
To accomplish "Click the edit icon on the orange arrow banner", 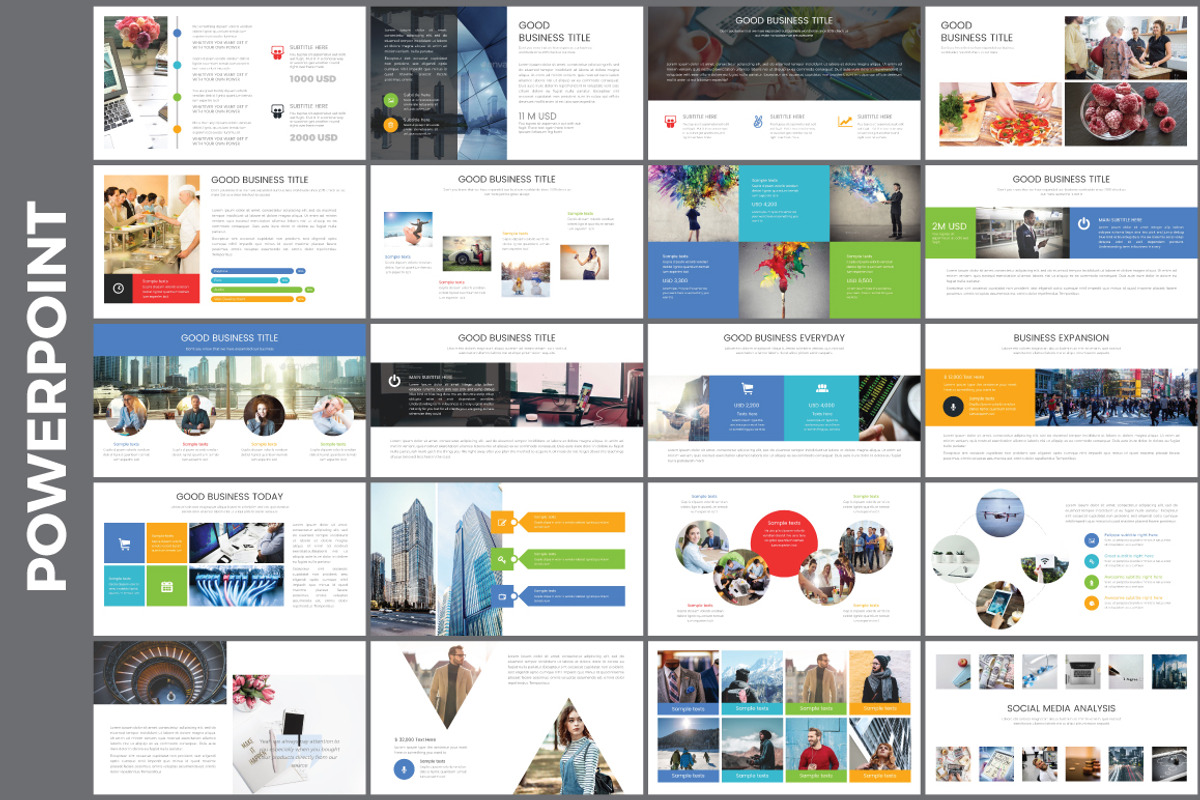I will [502, 521].
